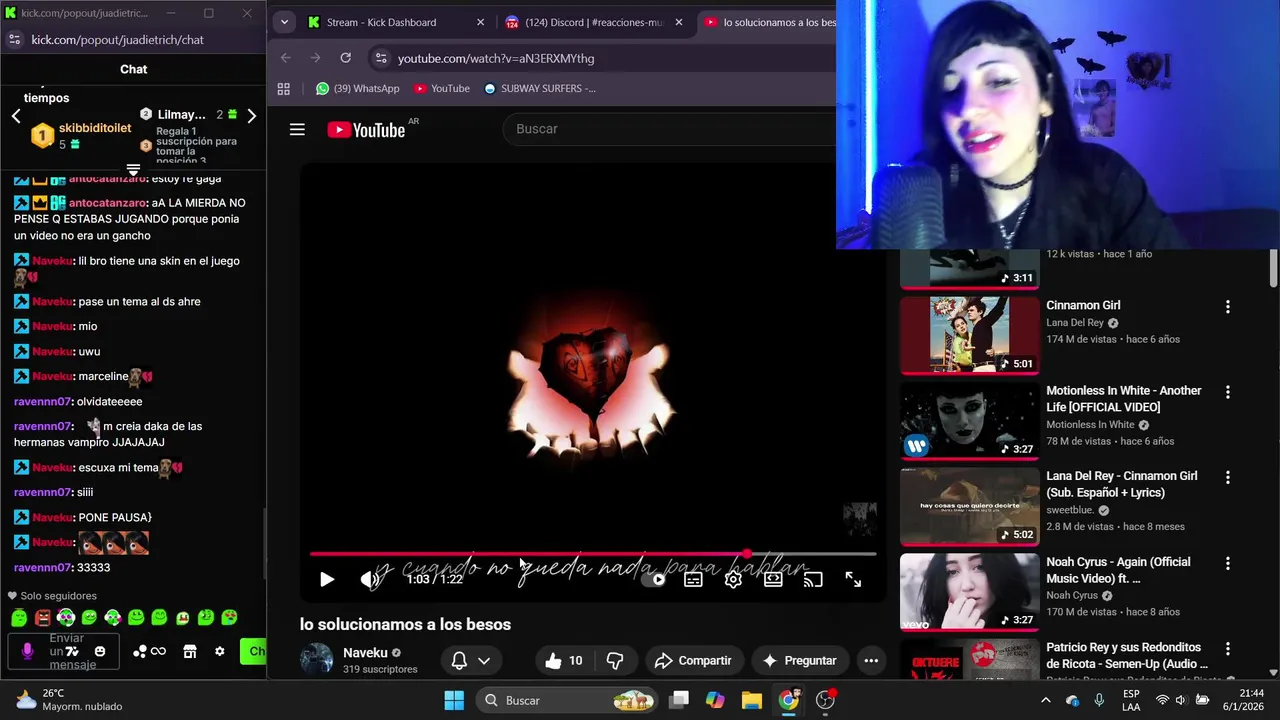Open Windows Start menu
1280x720 pixels.
[453, 700]
